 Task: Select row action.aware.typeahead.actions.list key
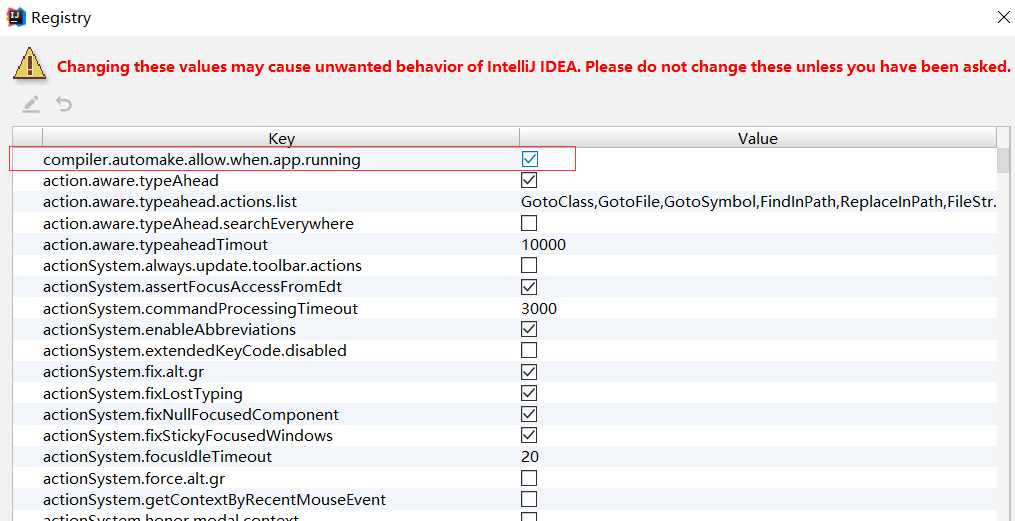coord(170,202)
